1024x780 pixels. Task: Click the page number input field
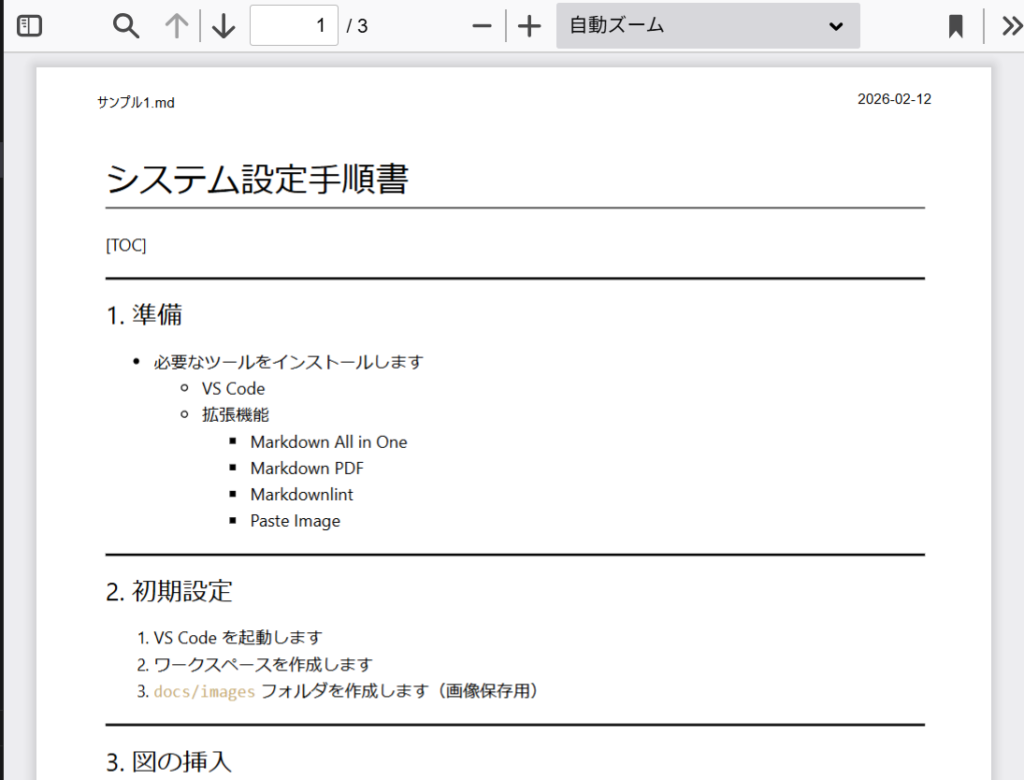[294, 26]
